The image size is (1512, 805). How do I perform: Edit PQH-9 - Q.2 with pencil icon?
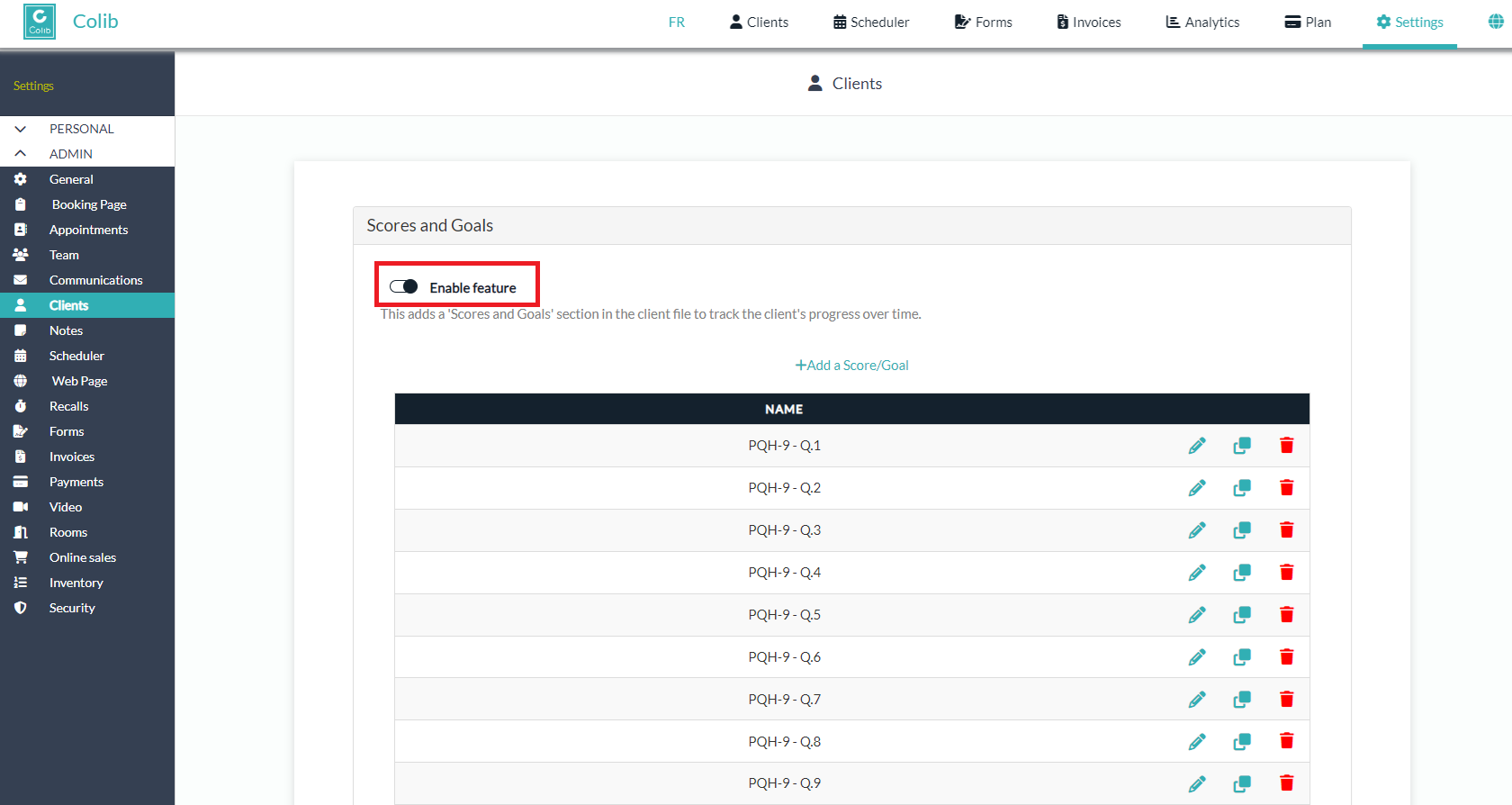(1197, 488)
